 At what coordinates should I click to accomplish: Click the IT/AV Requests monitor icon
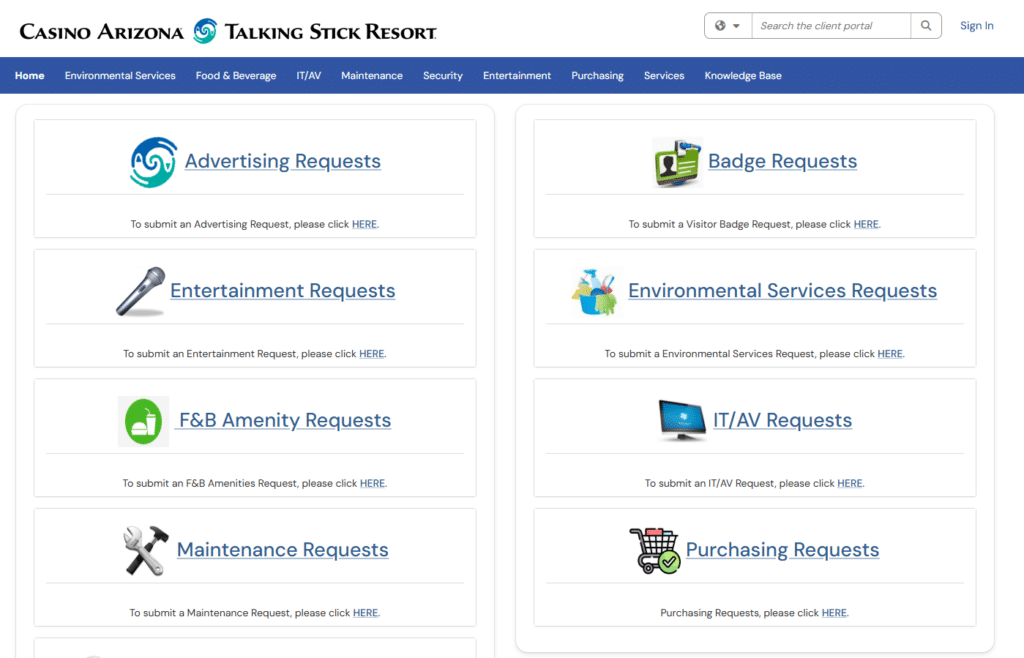pos(682,420)
